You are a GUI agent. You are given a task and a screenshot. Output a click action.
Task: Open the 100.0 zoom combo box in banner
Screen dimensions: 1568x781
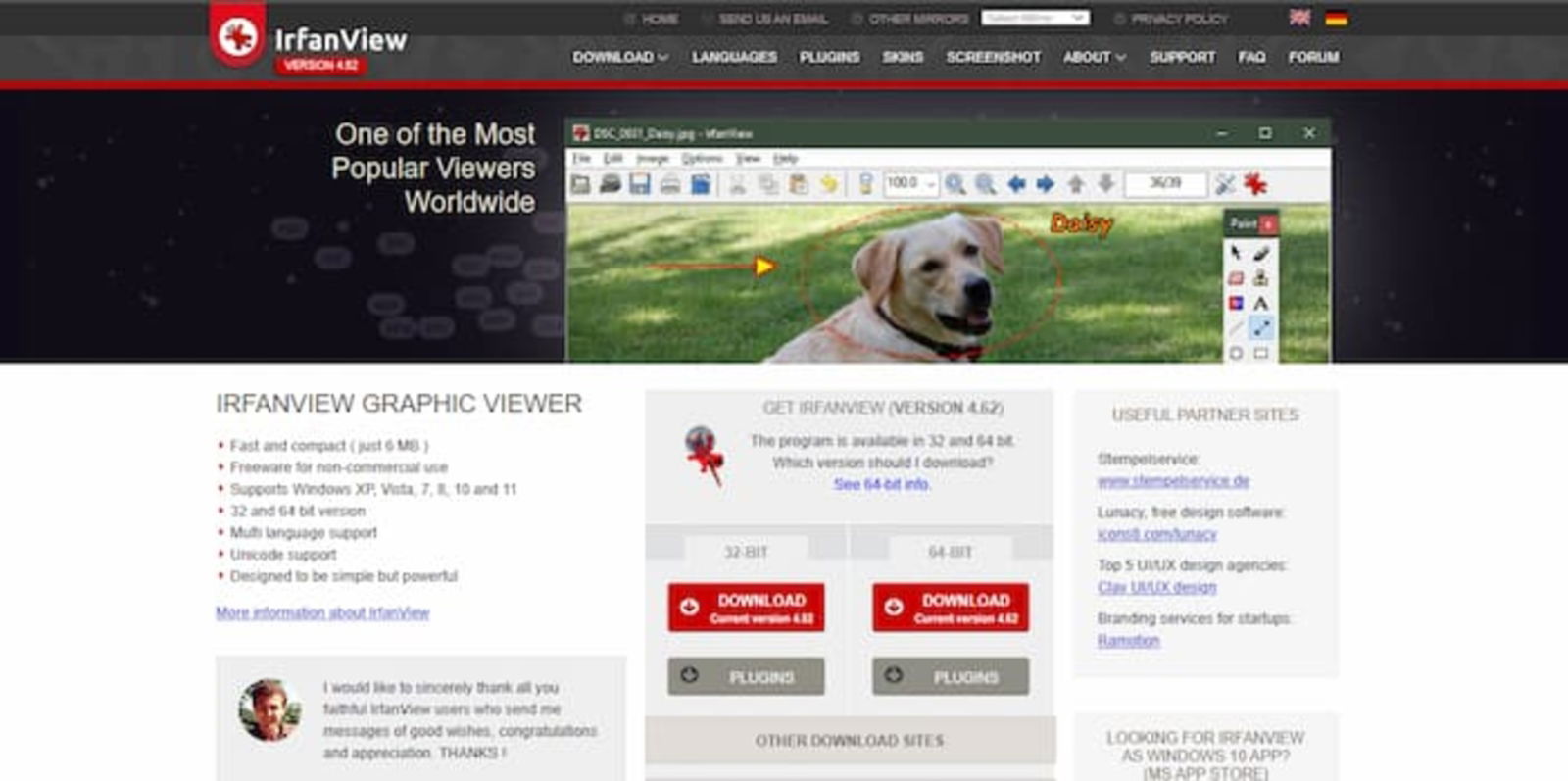pos(910,183)
